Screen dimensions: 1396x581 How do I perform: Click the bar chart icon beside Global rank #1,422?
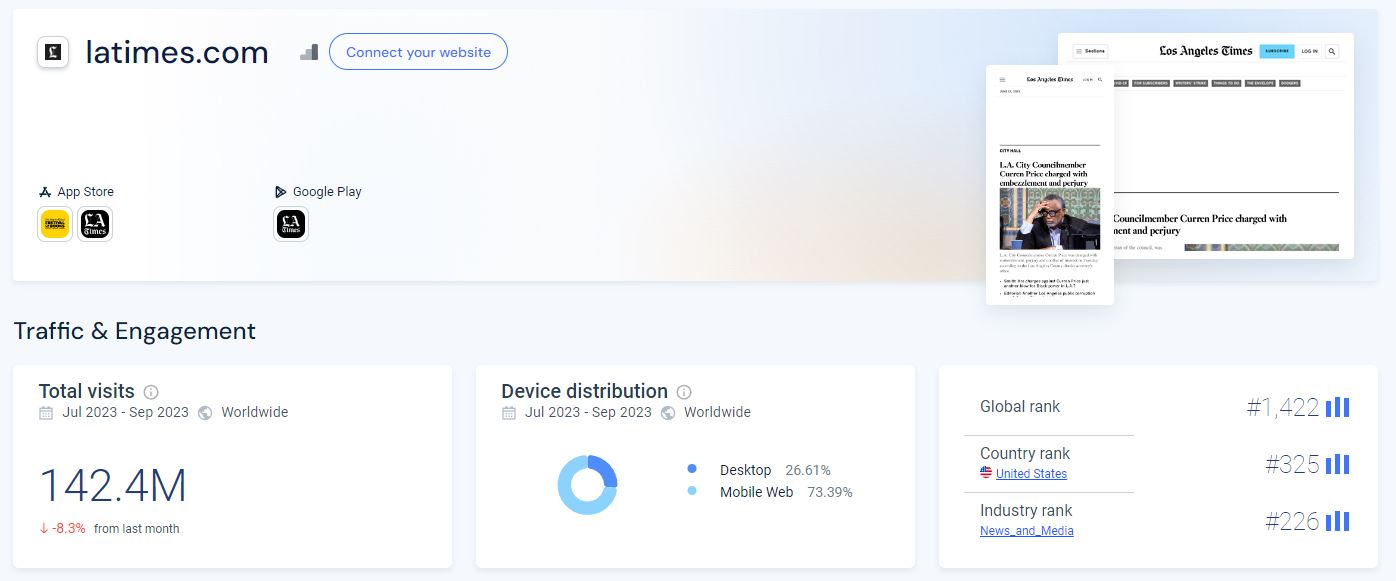point(1337,407)
